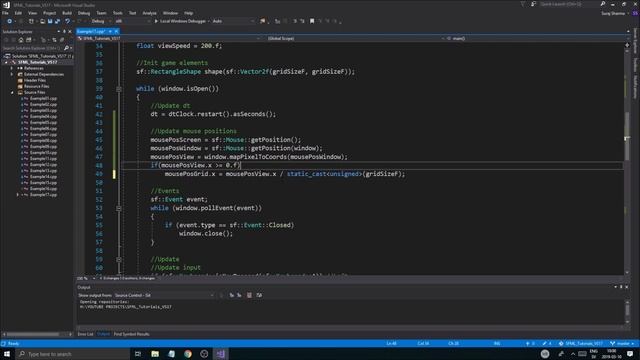Switch to the Find Symbol Results tab

coord(131,334)
